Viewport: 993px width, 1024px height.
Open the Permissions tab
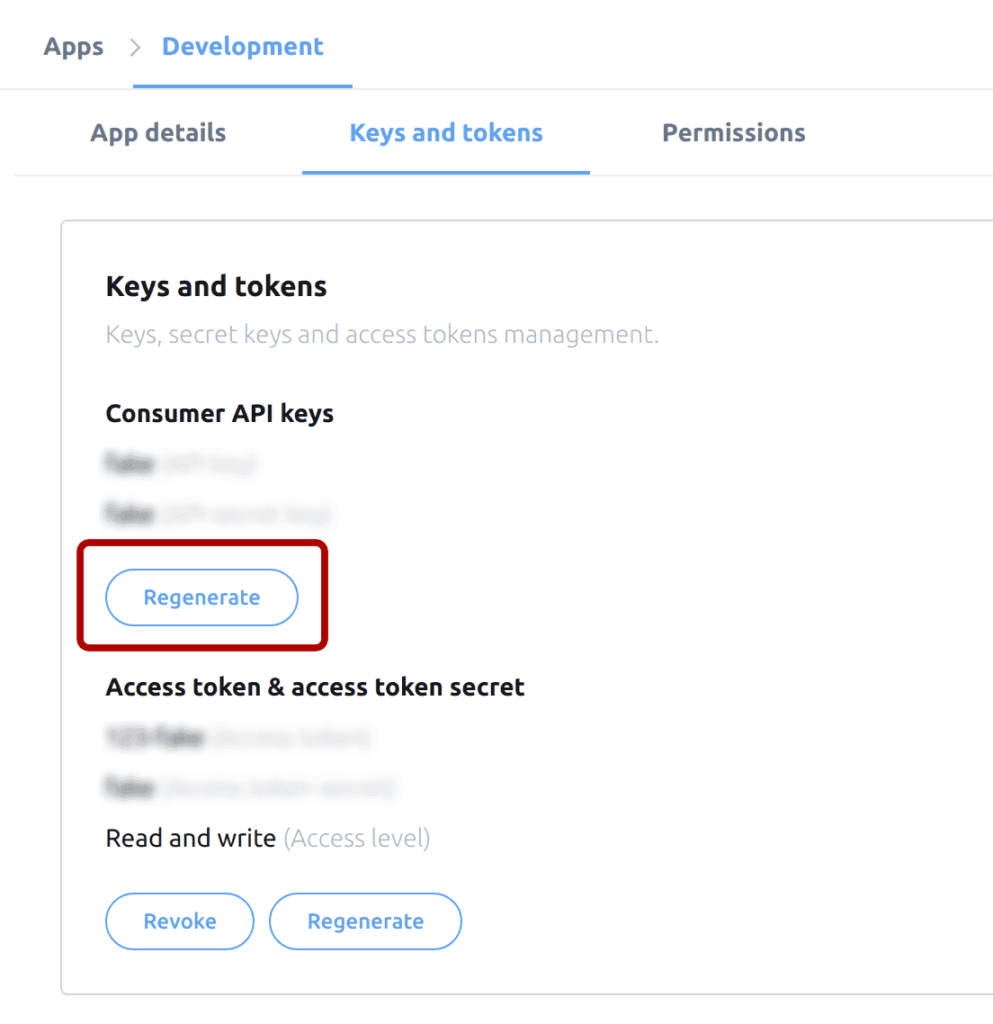pyautogui.click(x=733, y=132)
